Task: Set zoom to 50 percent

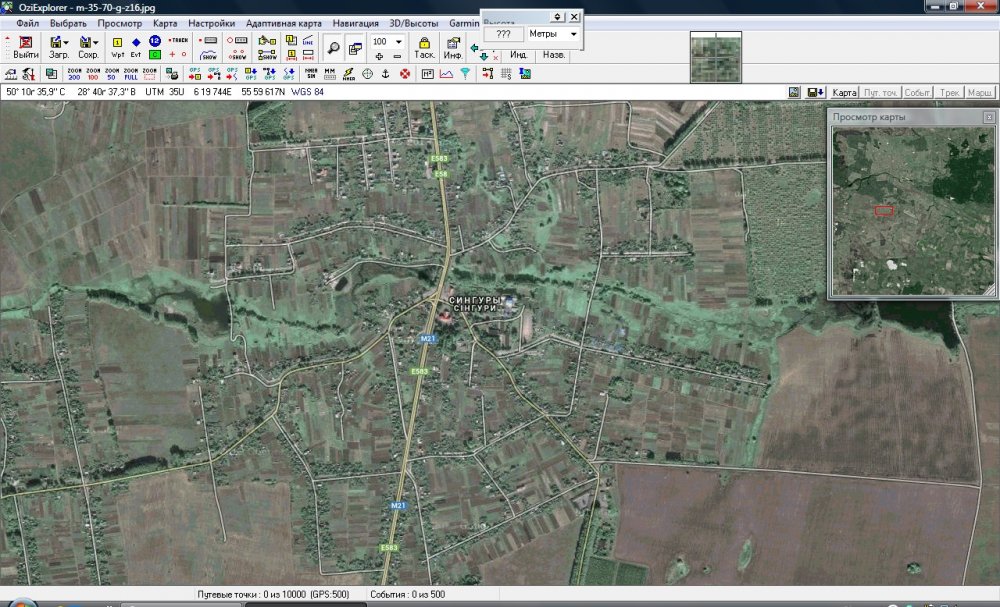Action: click(x=112, y=74)
